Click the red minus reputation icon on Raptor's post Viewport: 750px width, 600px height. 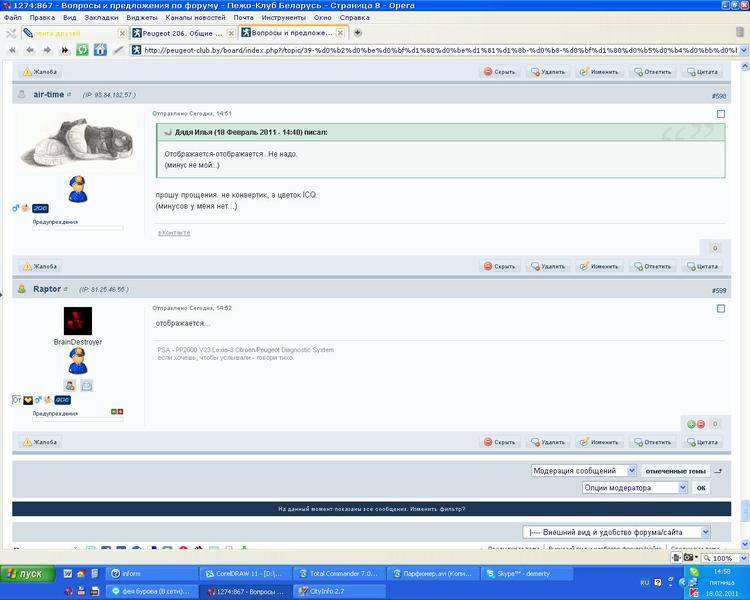[x=699, y=424]
